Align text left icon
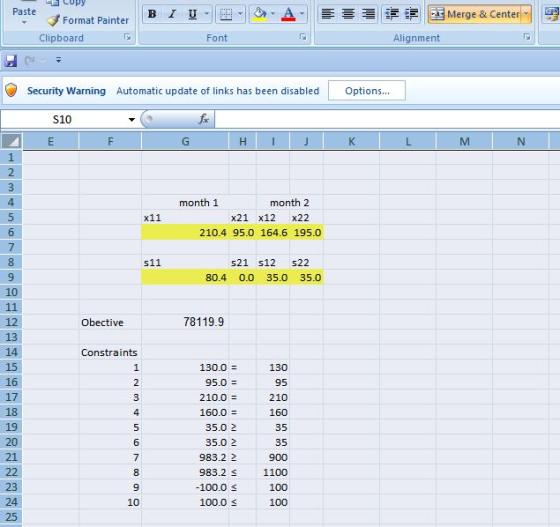 click(x=328, y=14)
